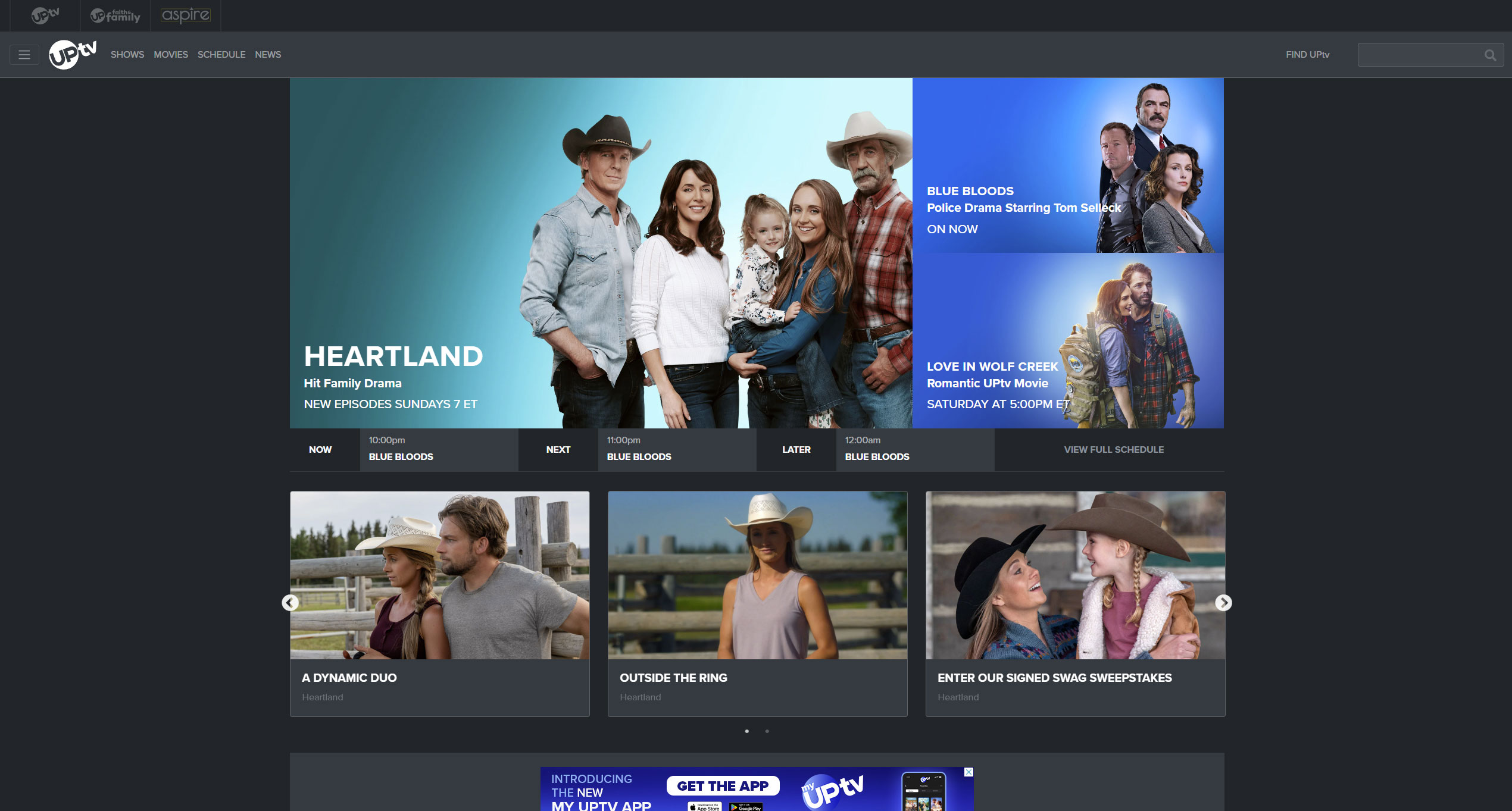This screenshot has width=1512, height=811.
Task: Go to previous carousel slide arrow
Action: point(290,603)
